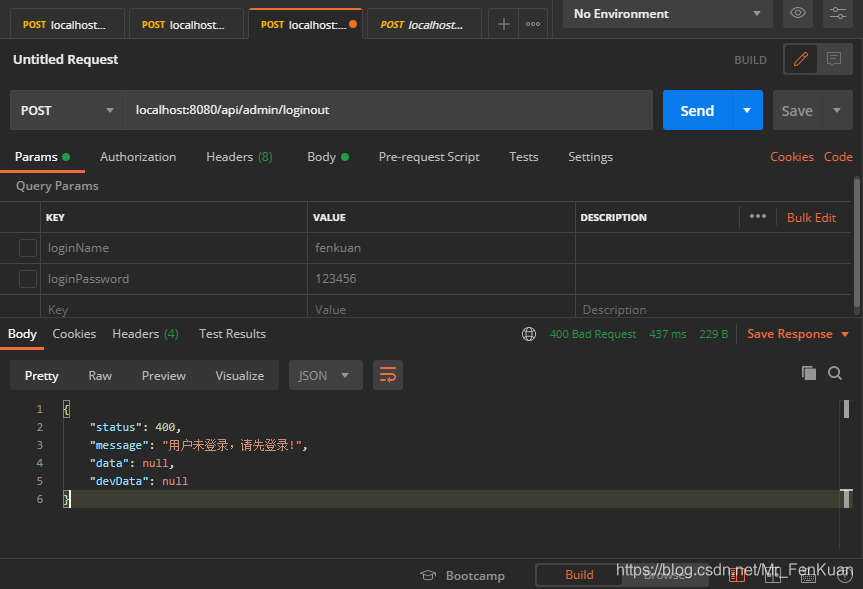Image resolution: width=863 pixels, height=589 pixels.
Task: Open search in the response viewer
Action: click(835, 372)
